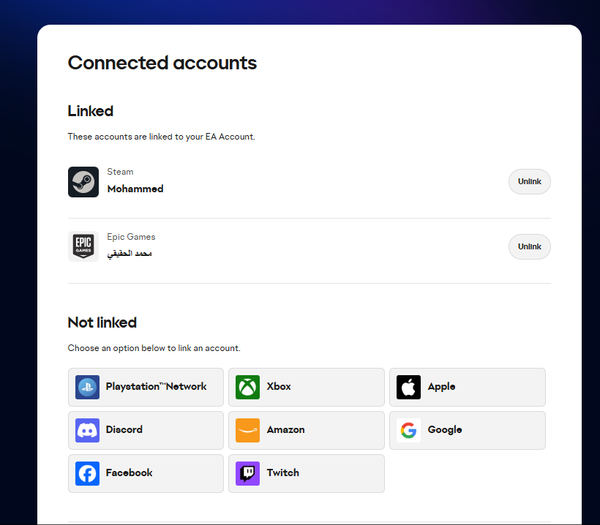Click the orange Amazon icon

point(248,430)
